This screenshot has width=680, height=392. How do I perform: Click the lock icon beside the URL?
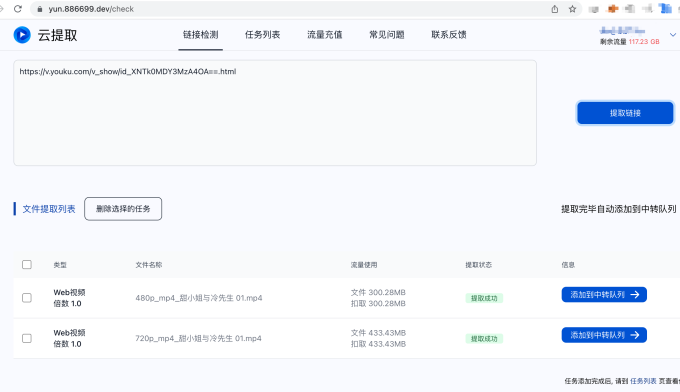(40, 9)
